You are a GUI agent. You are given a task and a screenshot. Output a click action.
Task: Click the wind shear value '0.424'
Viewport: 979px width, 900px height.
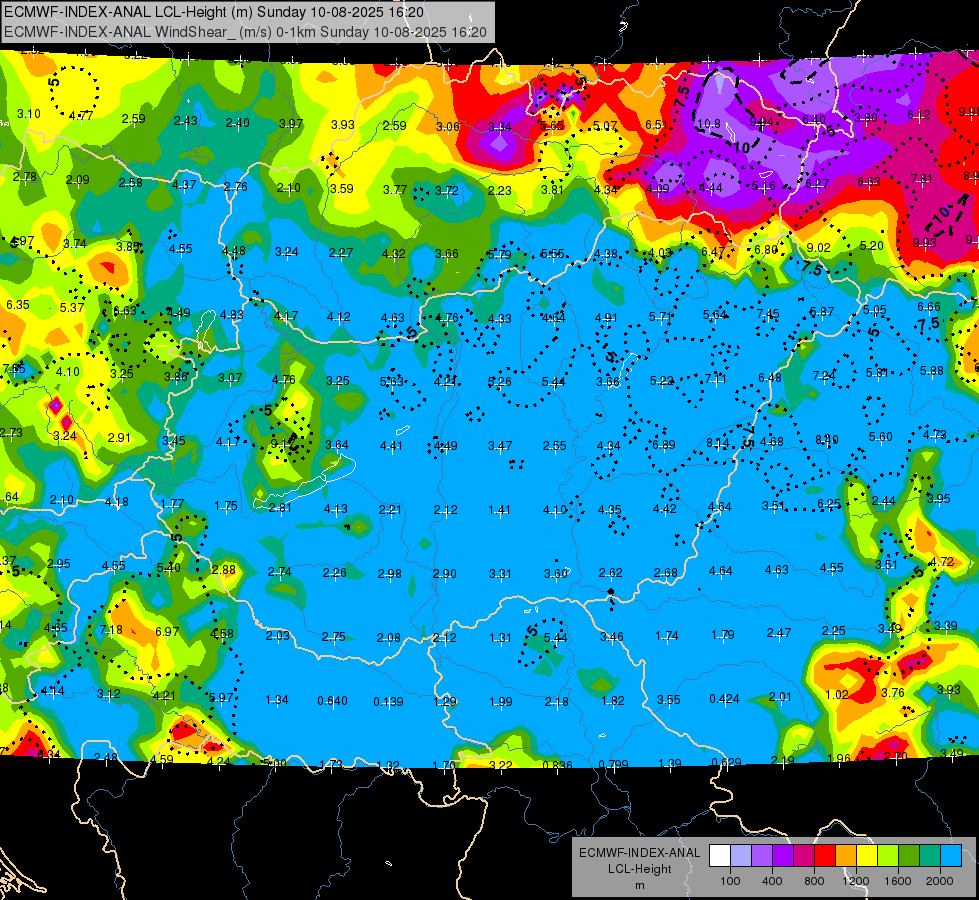[724, 698]
